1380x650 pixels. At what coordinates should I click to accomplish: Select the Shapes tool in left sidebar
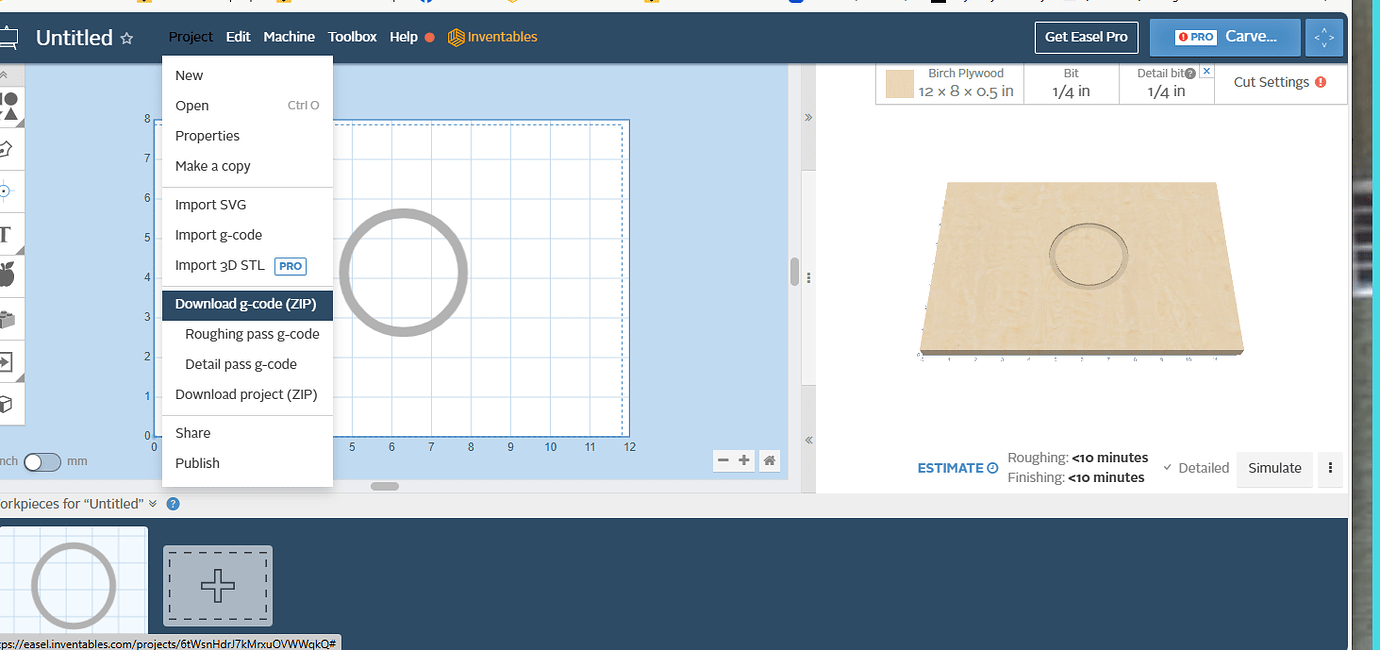tap(10, 107)
